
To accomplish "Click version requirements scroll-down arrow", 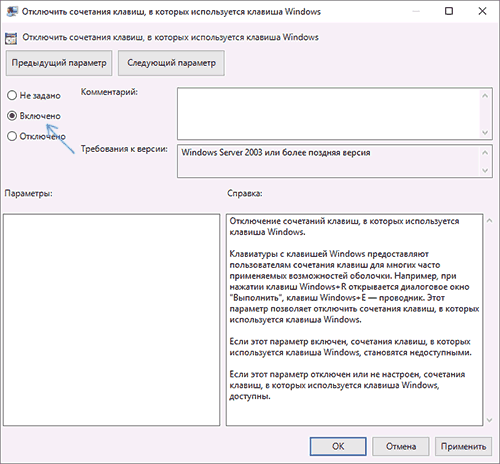I will click(485, 170).
